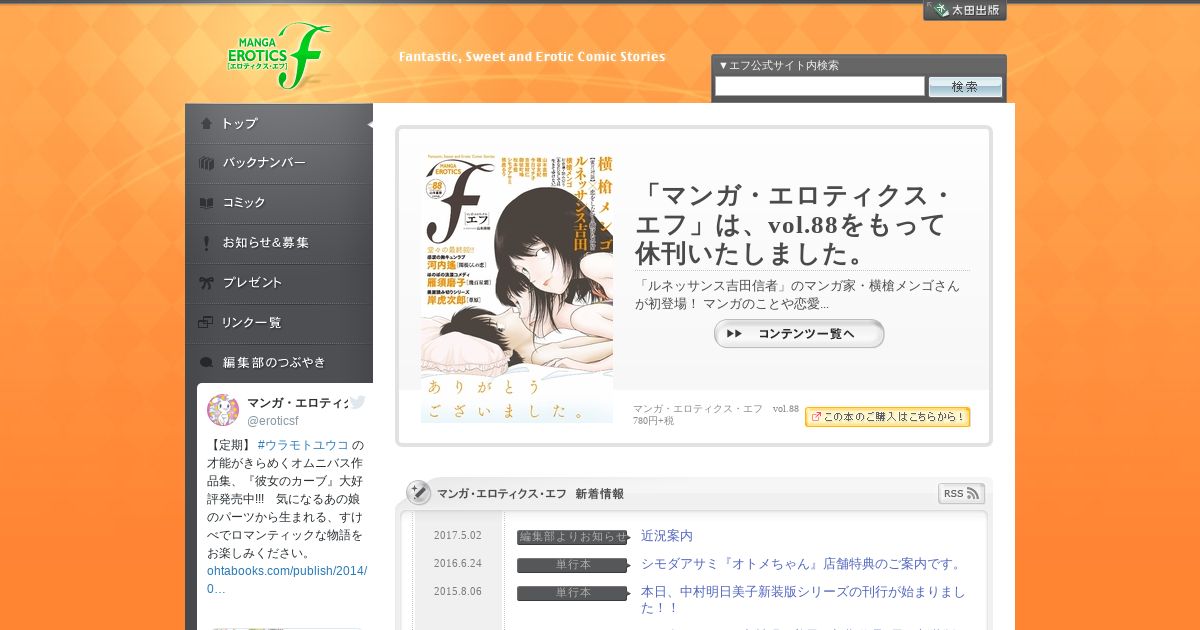Open the リンク一覧 menu item
The image size is (1200, 630).
(279, 323)
